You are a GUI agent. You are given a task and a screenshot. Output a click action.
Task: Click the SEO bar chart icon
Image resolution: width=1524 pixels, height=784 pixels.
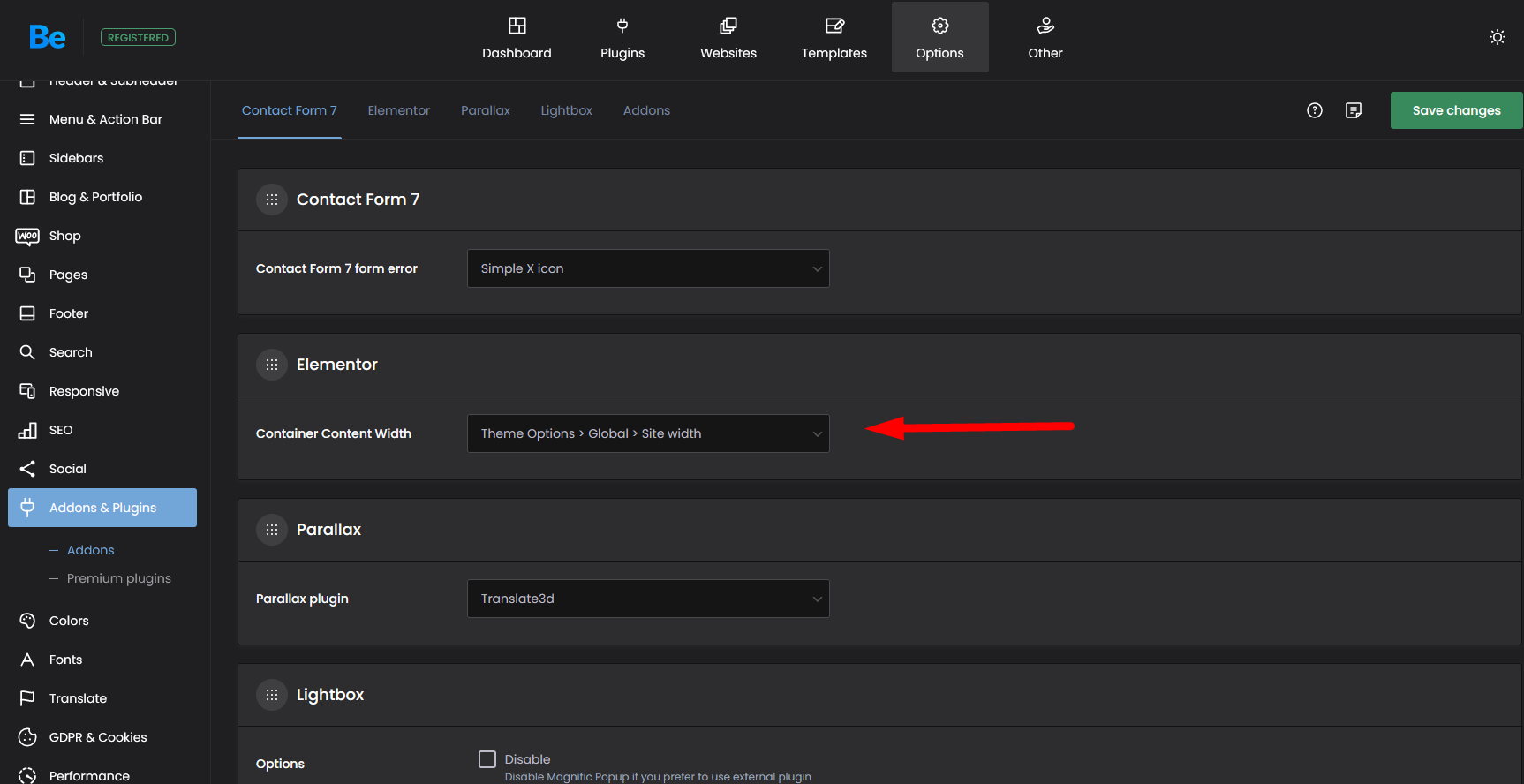[x=27, y=430]
